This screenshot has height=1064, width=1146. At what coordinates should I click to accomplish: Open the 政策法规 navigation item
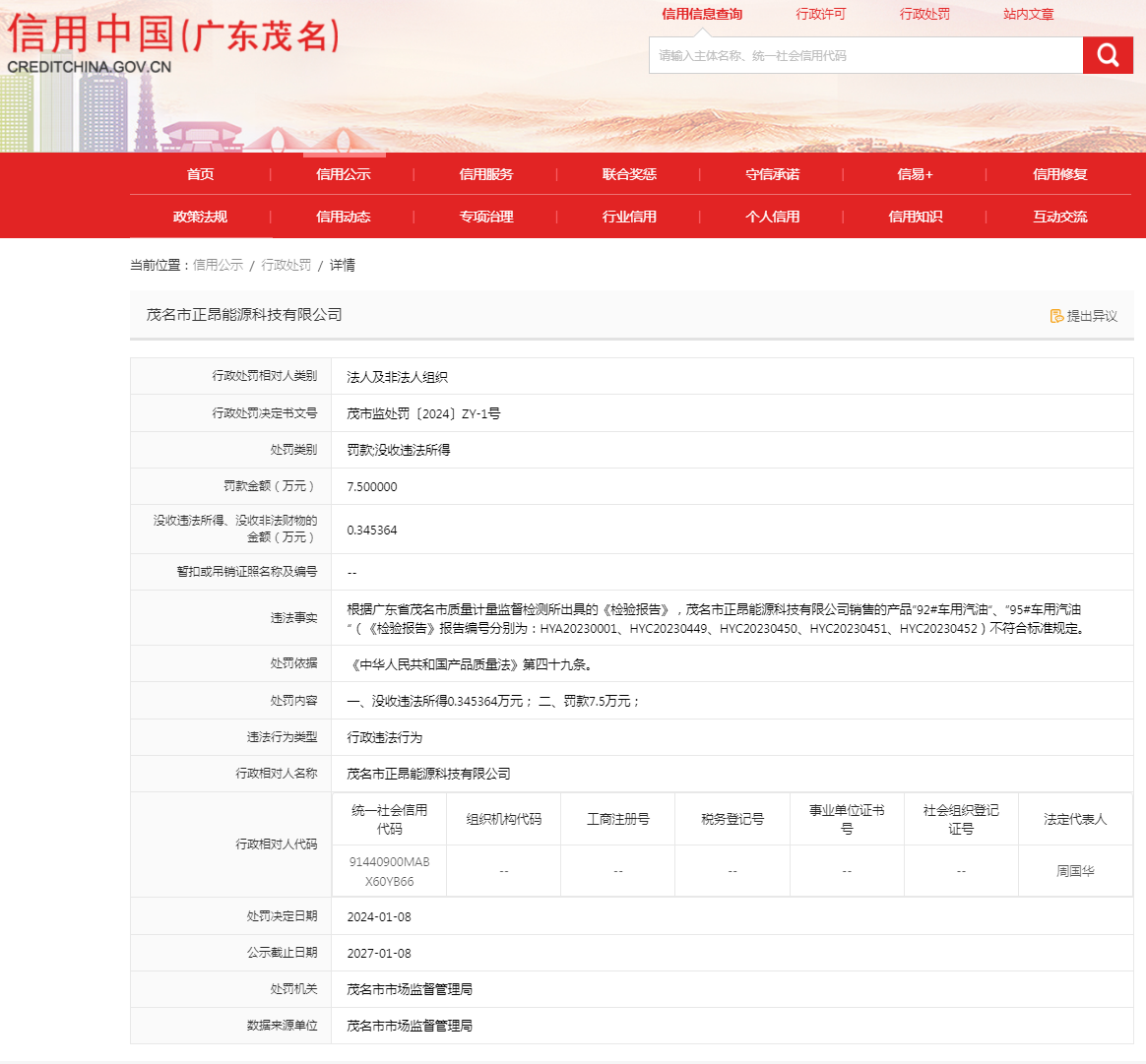[200, 217]
